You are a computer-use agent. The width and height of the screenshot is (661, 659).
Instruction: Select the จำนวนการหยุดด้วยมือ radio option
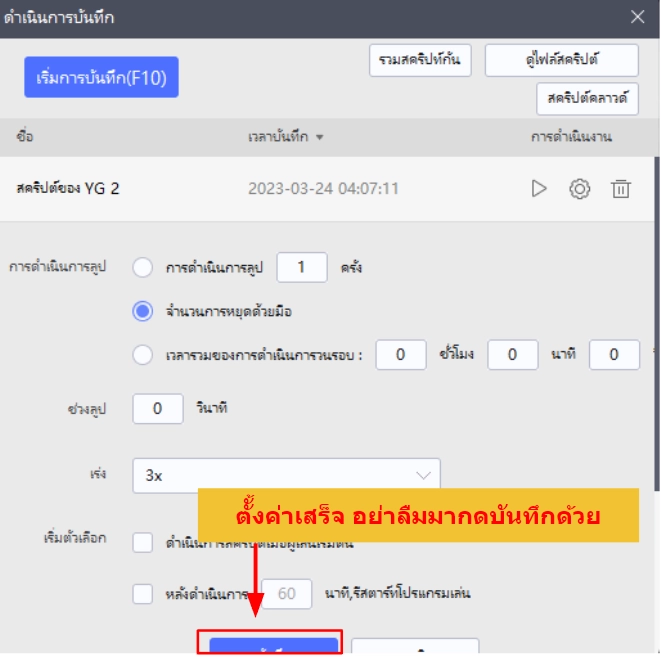coord(143,311)
